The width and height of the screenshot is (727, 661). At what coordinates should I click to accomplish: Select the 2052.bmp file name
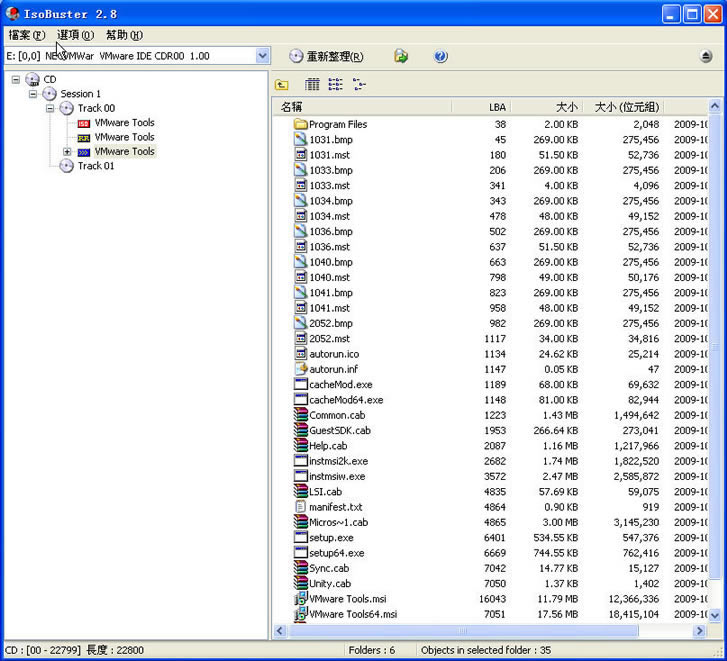(331, 323)
